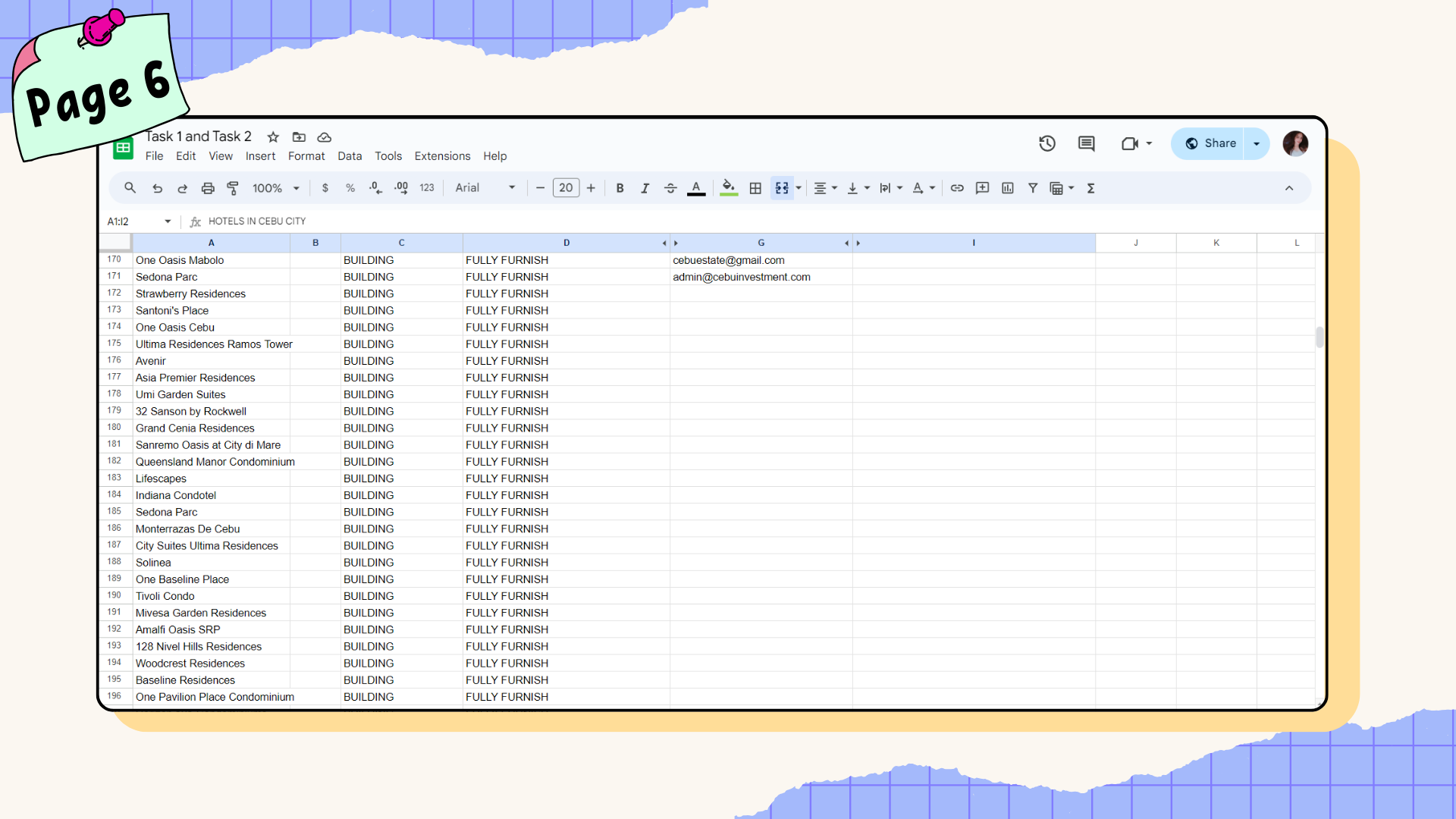Toggle strikethrough formatting
This screenshot has width=1456, height=819.
[670, 188]
